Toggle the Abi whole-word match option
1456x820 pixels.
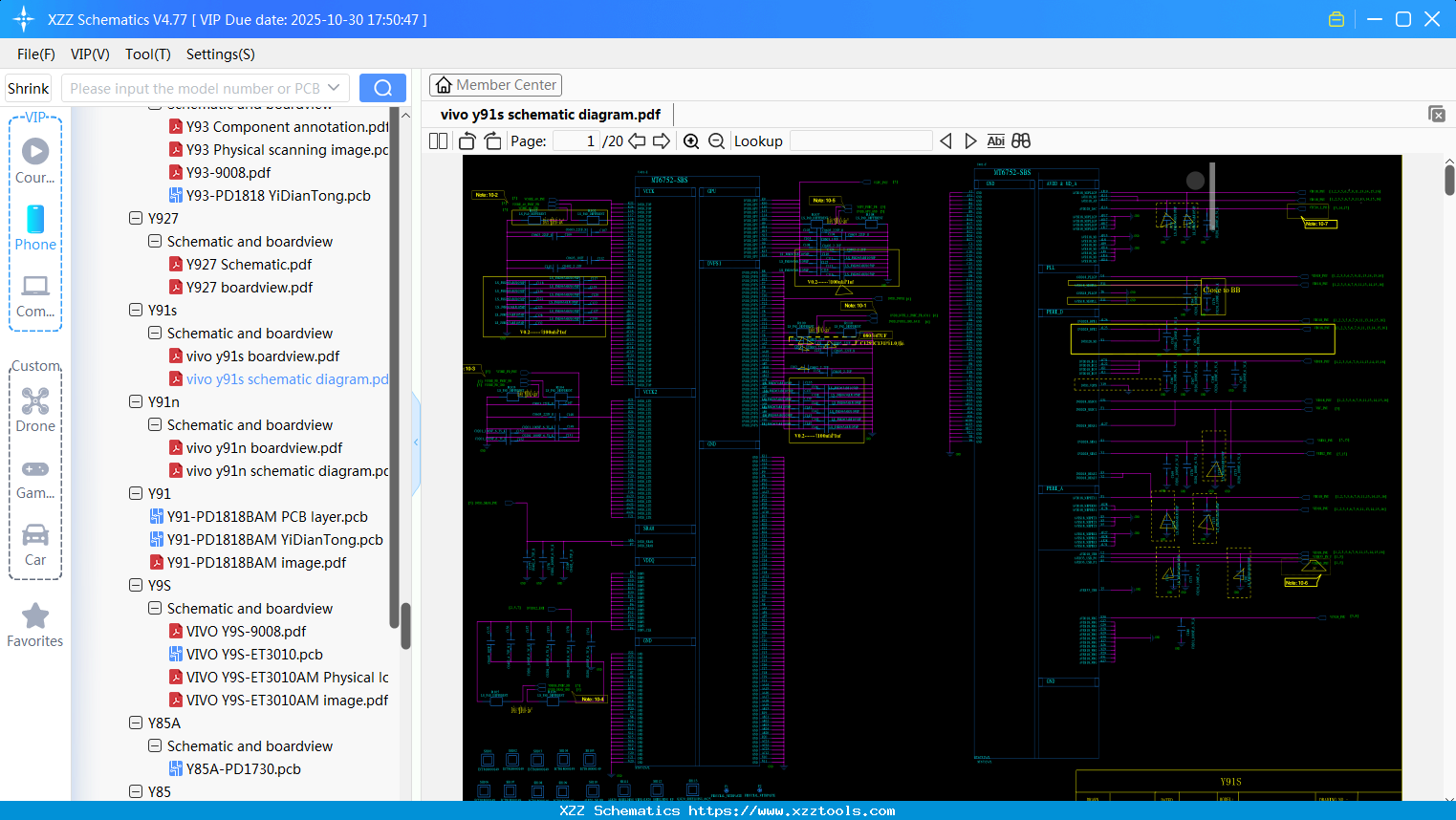tap(995, 140)
